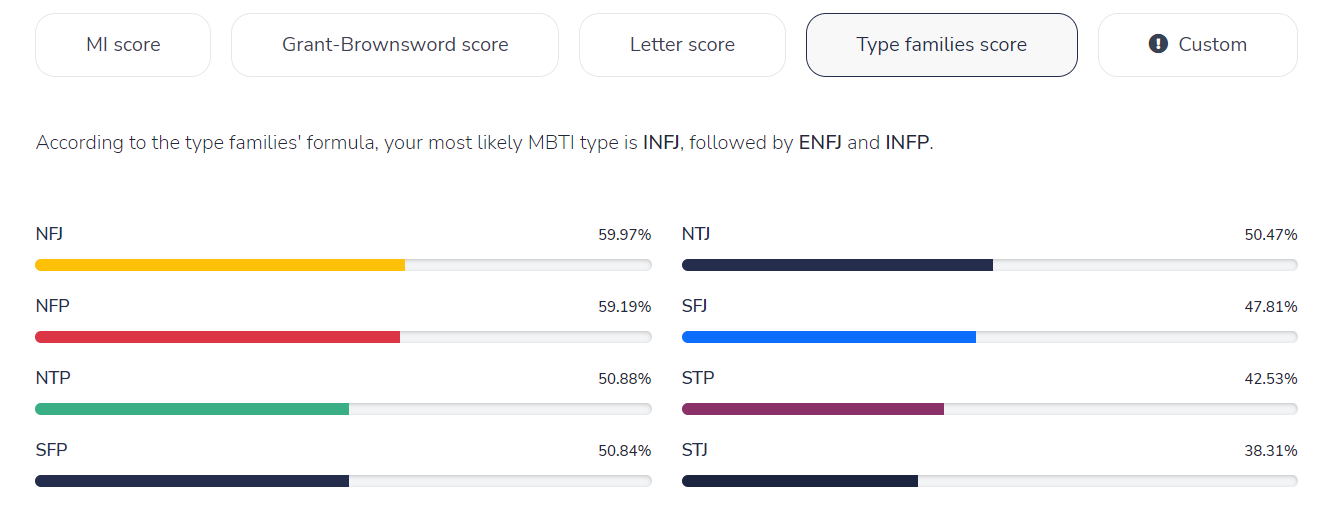
Task: Click the purple STP progress bar
Action: pos(812,409)
